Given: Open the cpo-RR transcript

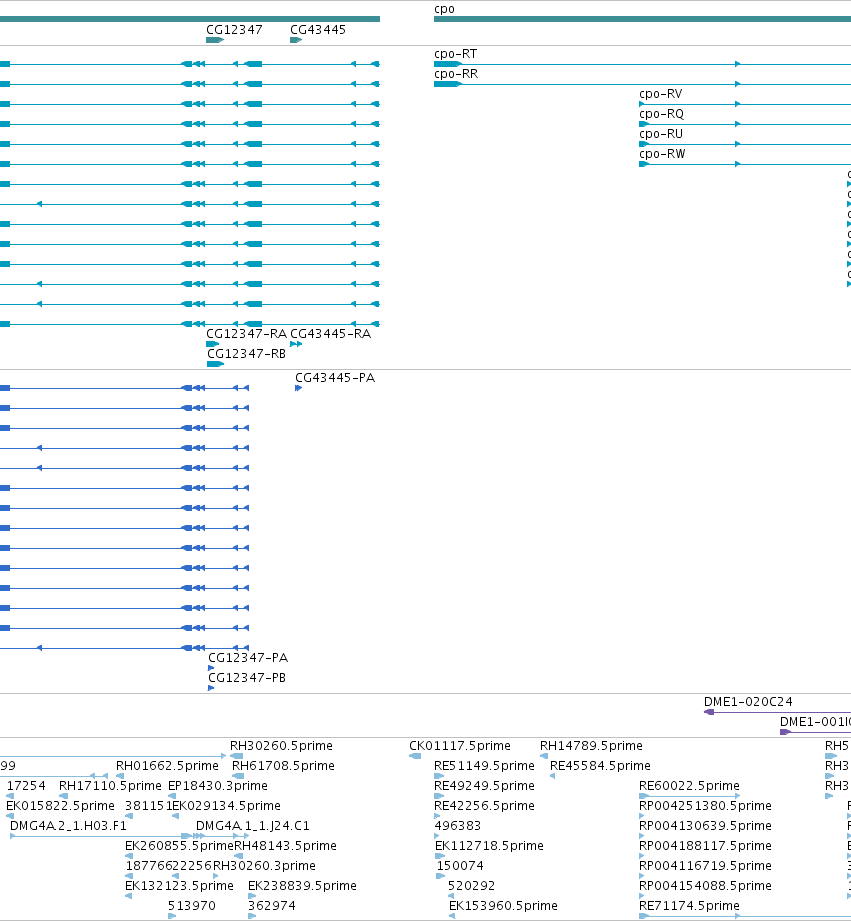Looking at the screenshot, I should pos(456,74).
